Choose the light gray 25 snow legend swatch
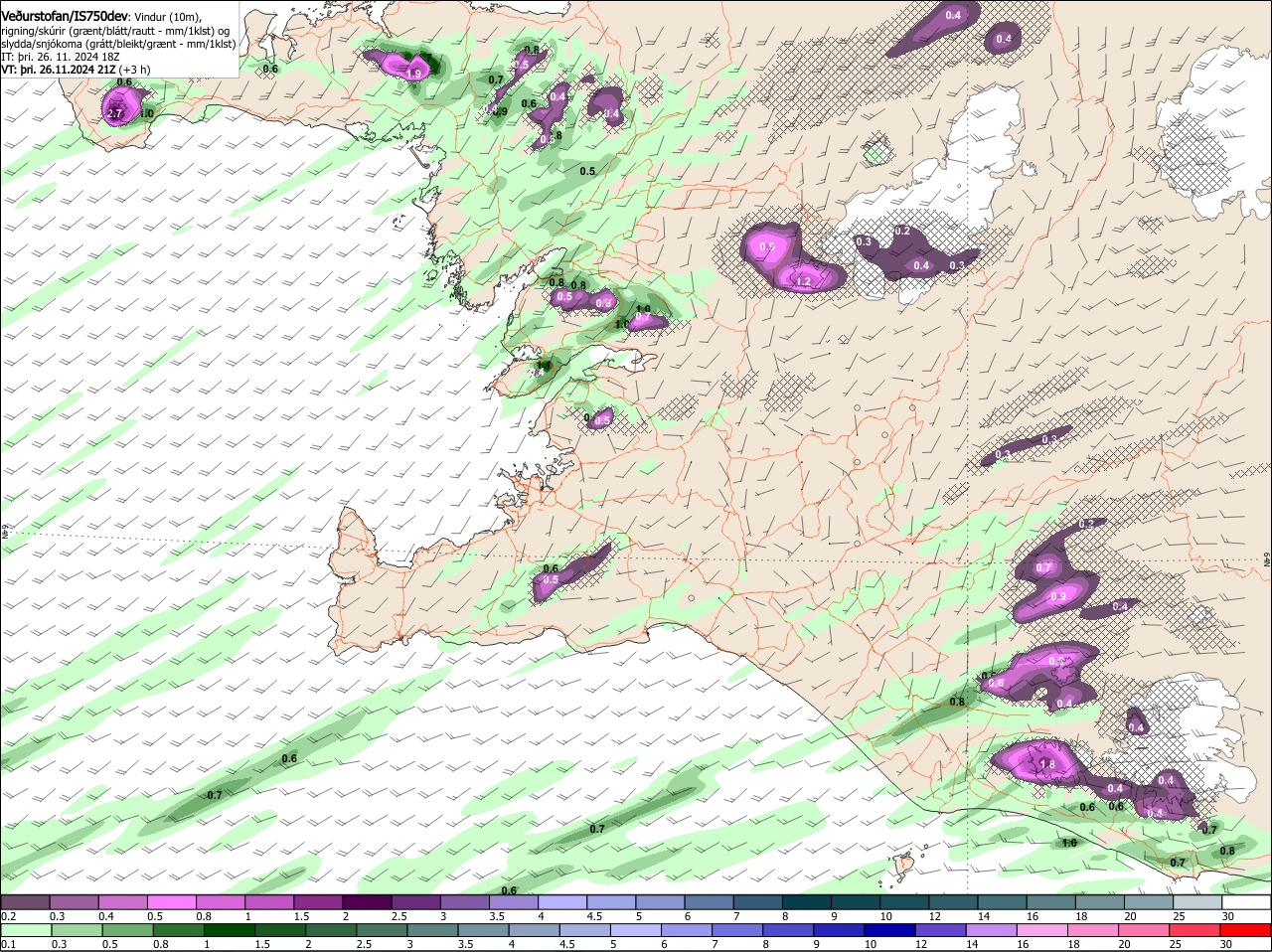1272x952 pixels. [1198, 901]
